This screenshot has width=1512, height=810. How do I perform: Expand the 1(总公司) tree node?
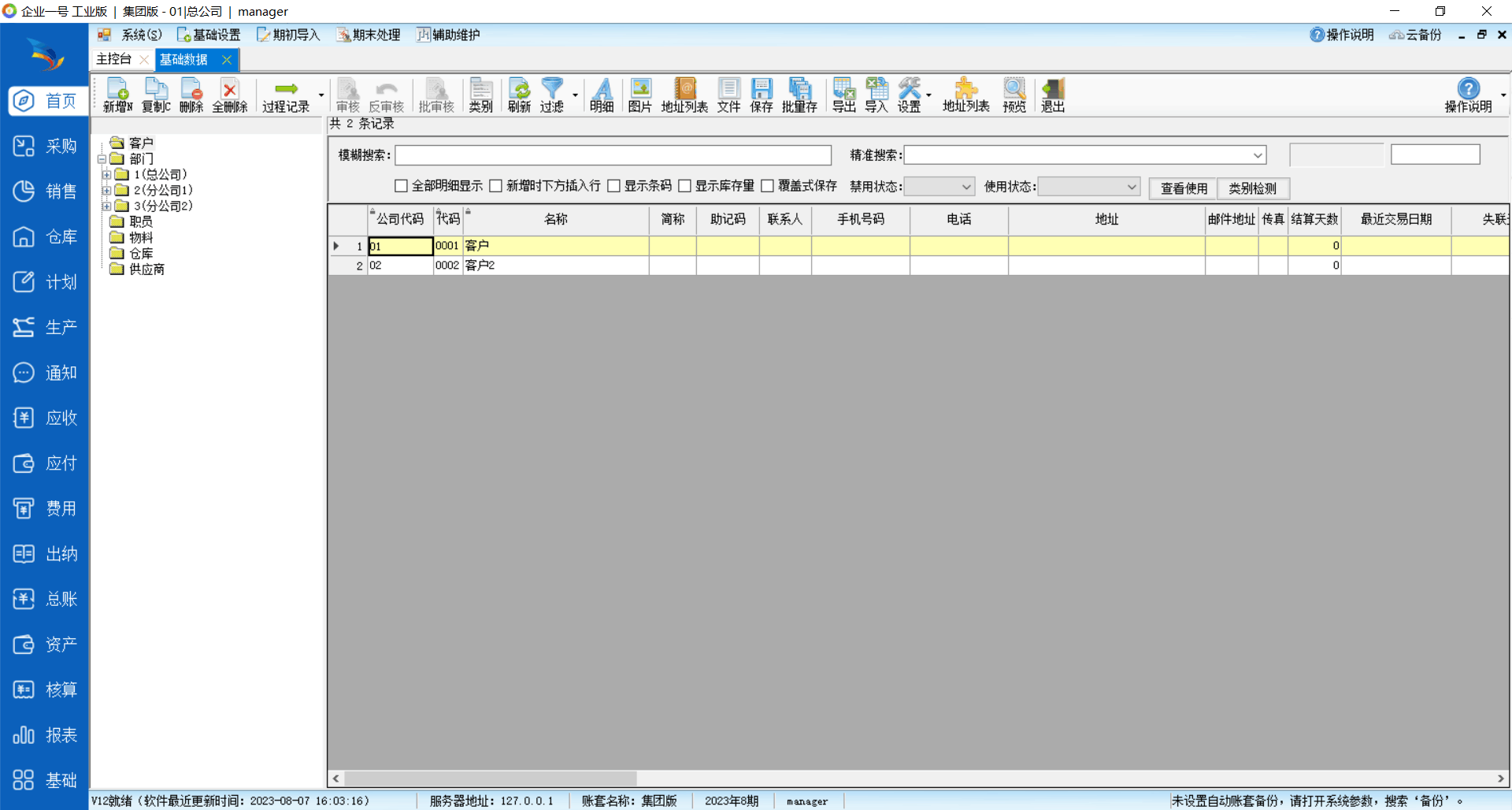106,175
